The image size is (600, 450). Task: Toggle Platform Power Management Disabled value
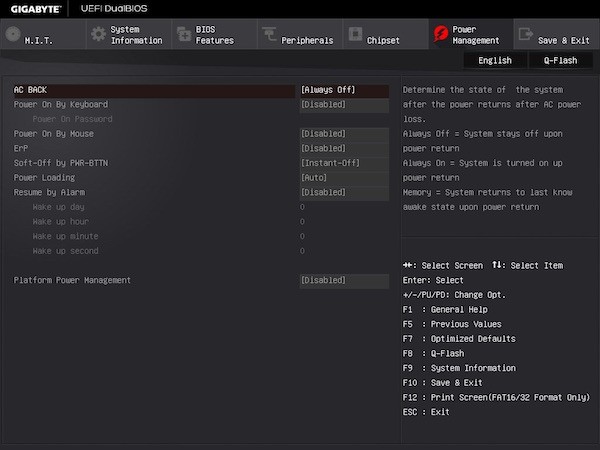point(344,280)
